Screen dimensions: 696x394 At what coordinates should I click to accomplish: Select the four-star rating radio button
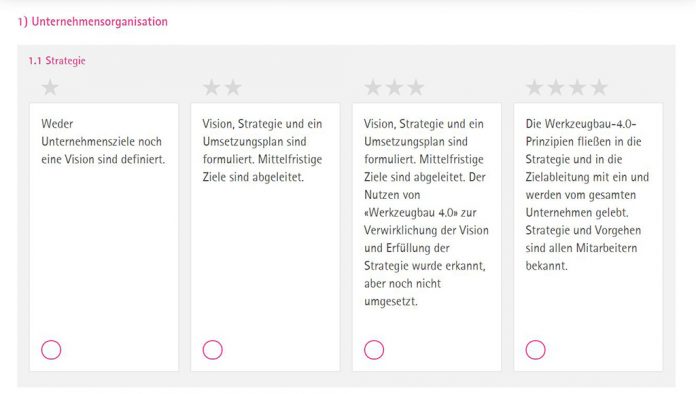pos(535,350)
